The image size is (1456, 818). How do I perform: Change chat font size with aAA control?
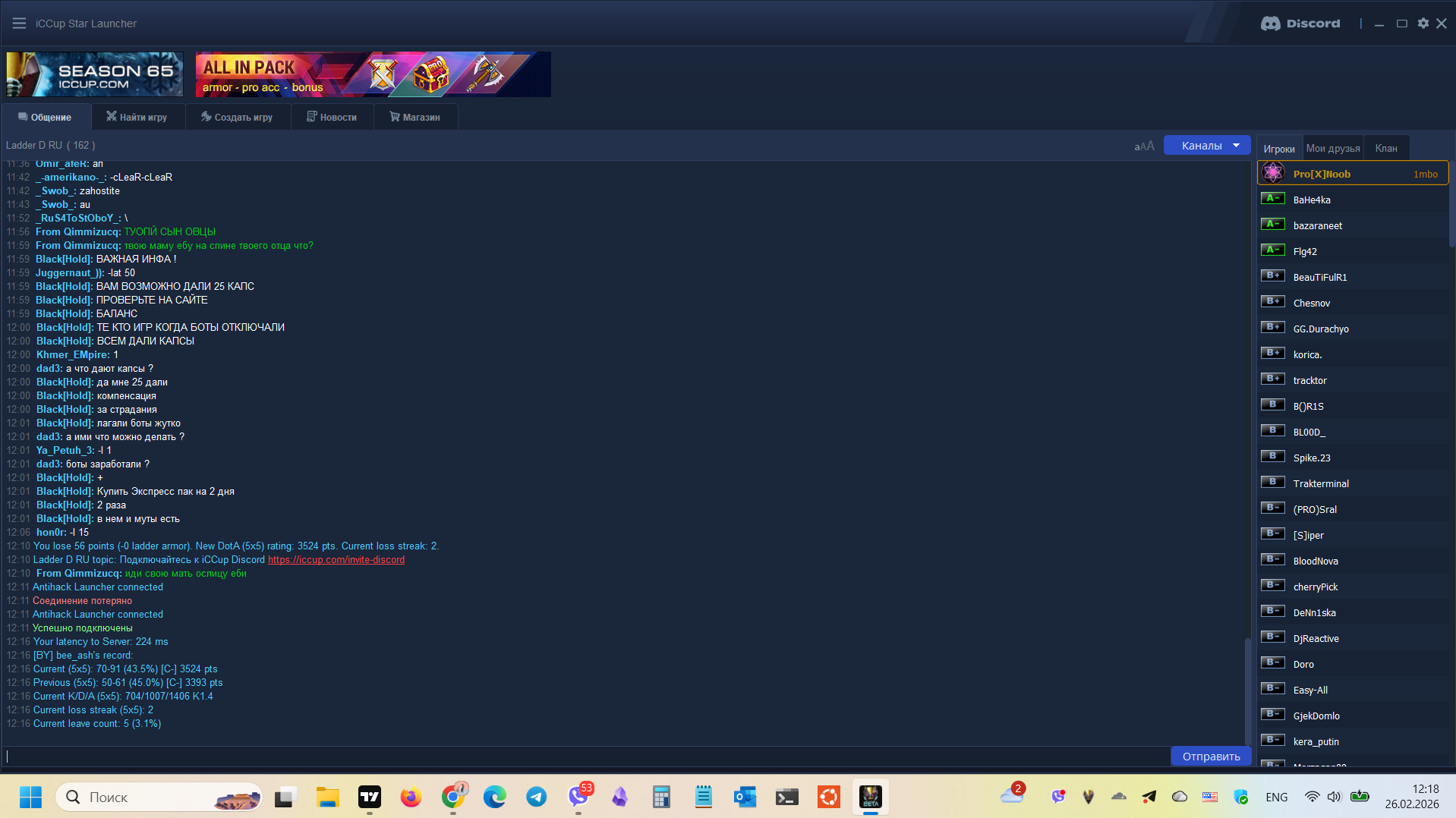pos(1144,146)
